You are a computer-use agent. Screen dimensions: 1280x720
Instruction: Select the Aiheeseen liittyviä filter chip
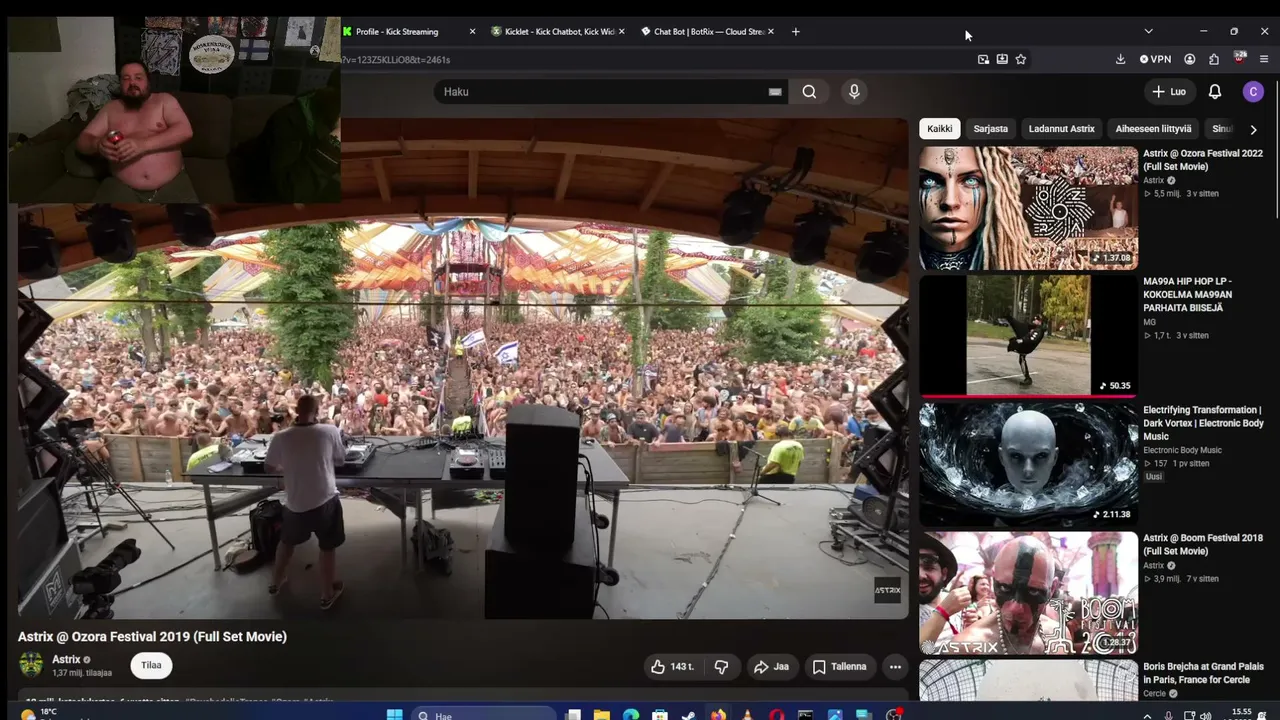click(1154, 129)
